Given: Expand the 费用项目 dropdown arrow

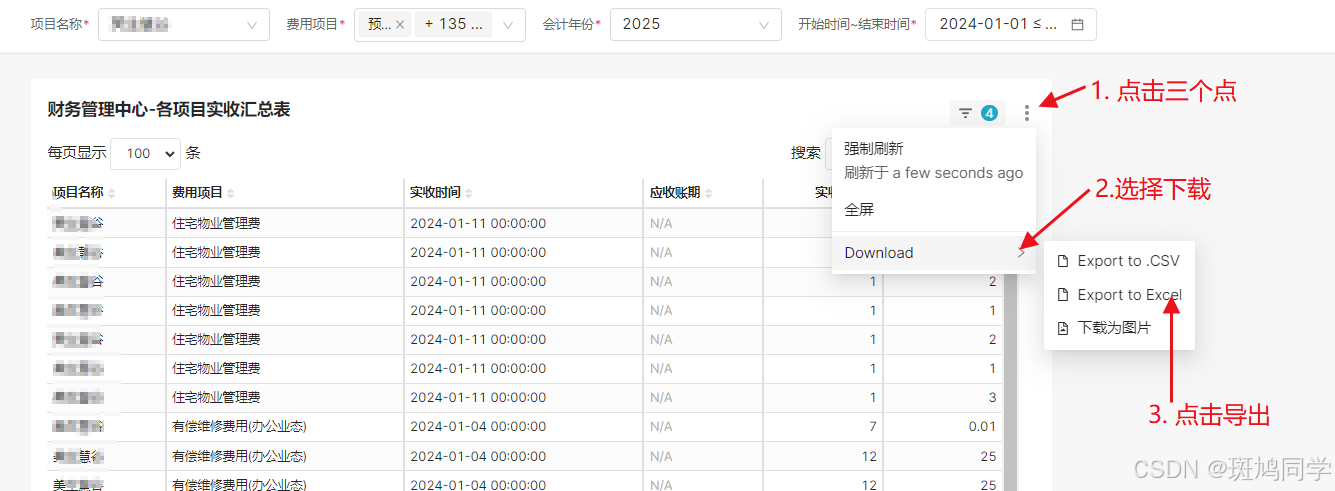Looking at the screenshot, I should (508, 25).
